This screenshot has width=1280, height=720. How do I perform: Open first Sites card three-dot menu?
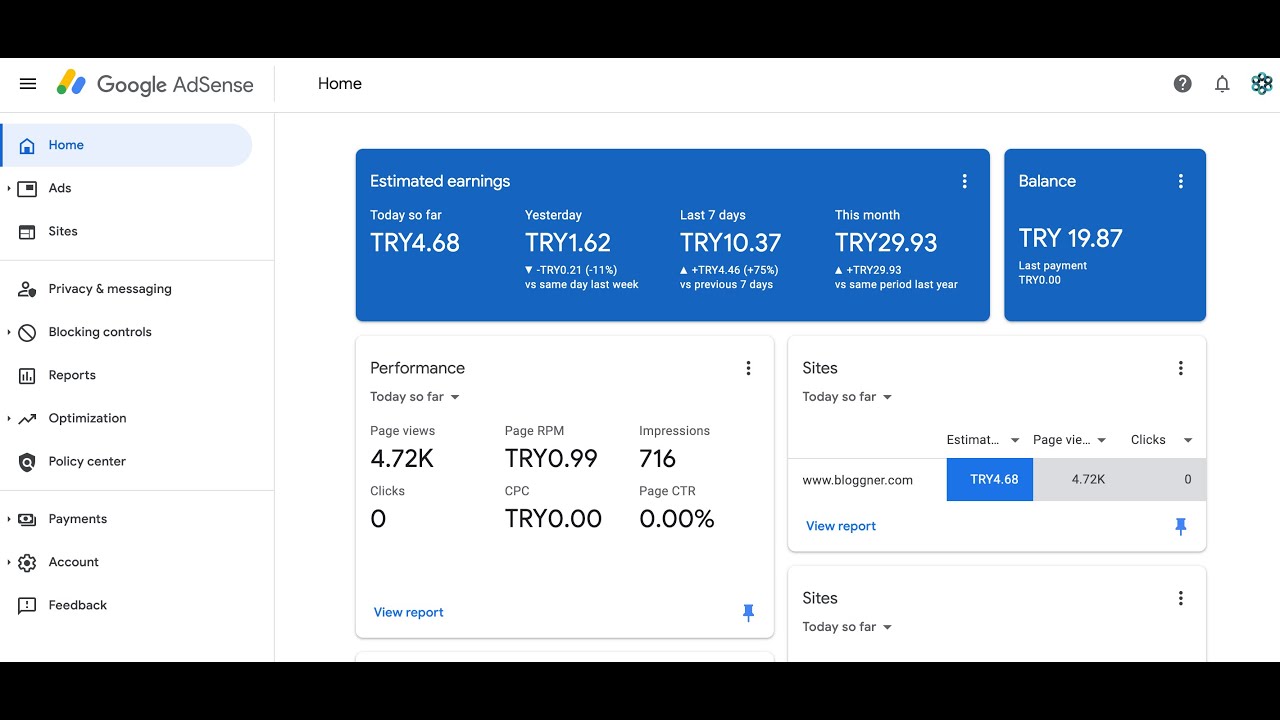point(1181,368)
